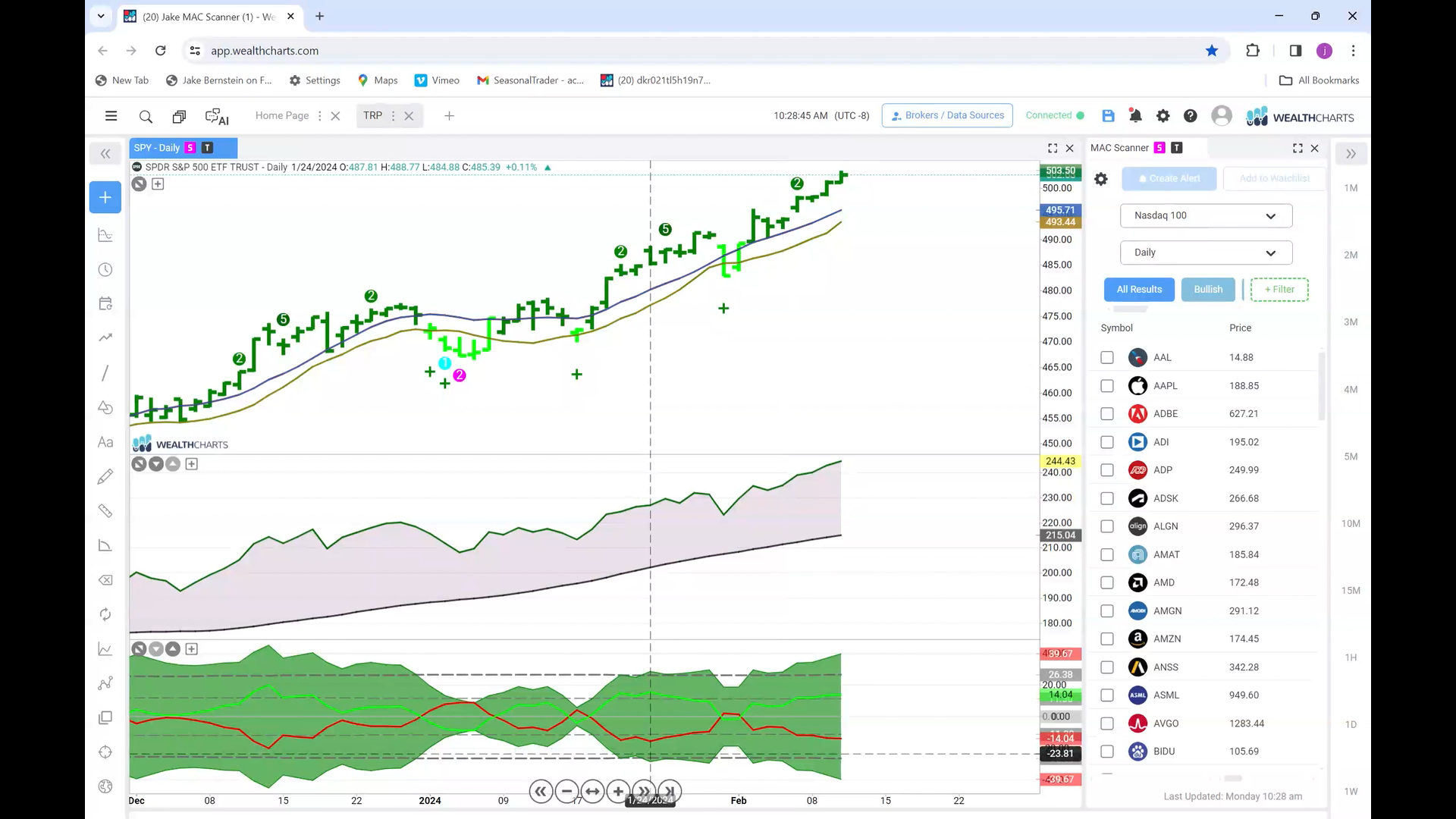Select the text annotation Aa tool

pos(105,442)
